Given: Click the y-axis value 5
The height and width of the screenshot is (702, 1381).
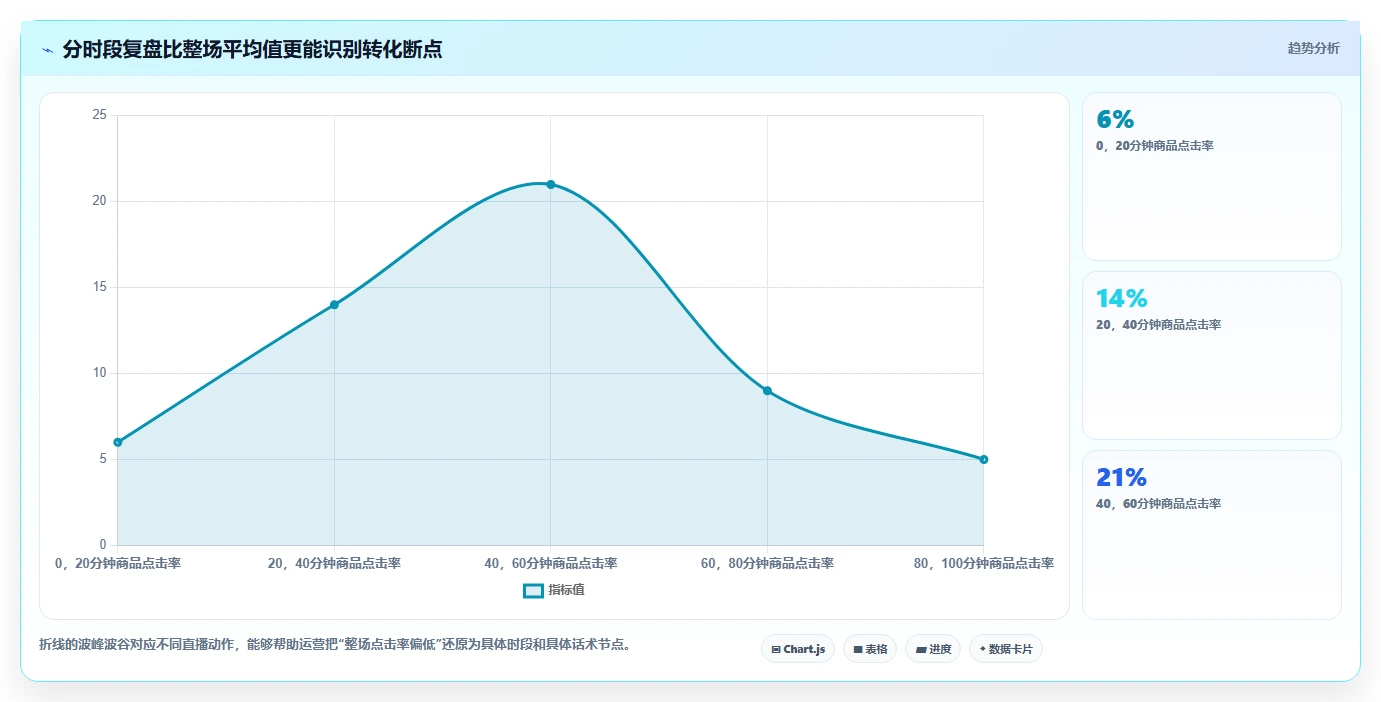Looking at the screenshot, I should point(102,459).
